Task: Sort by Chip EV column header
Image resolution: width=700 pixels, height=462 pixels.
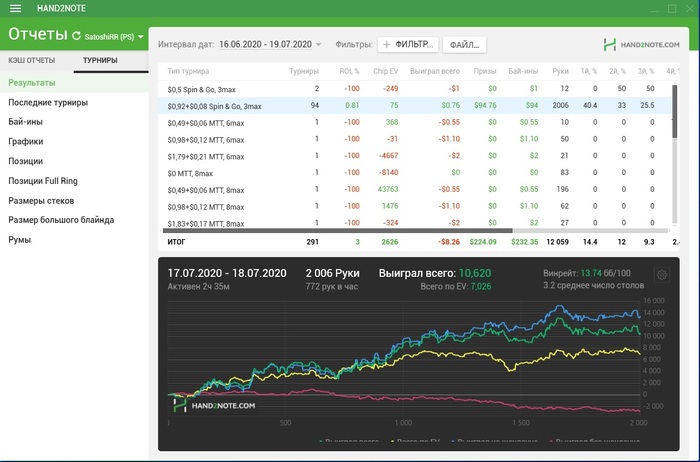Action: (385, 71)
